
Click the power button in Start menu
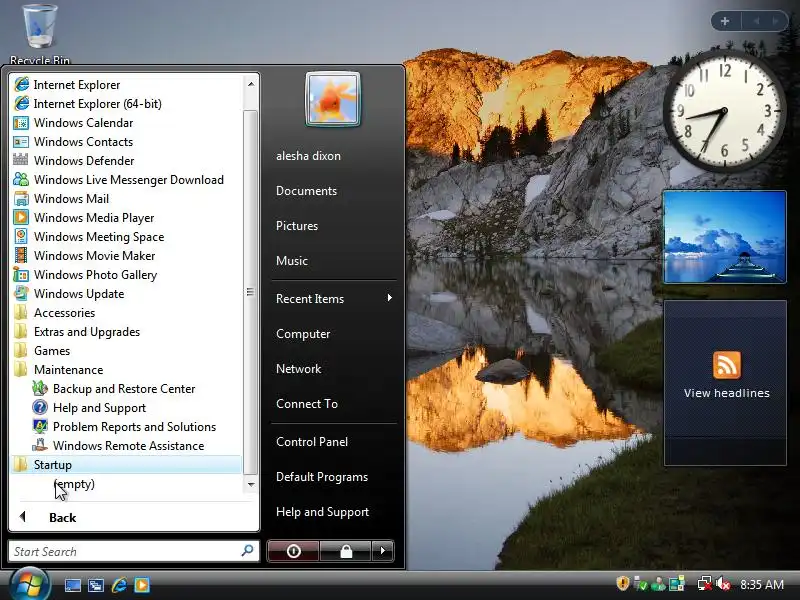tap(293, 551)
